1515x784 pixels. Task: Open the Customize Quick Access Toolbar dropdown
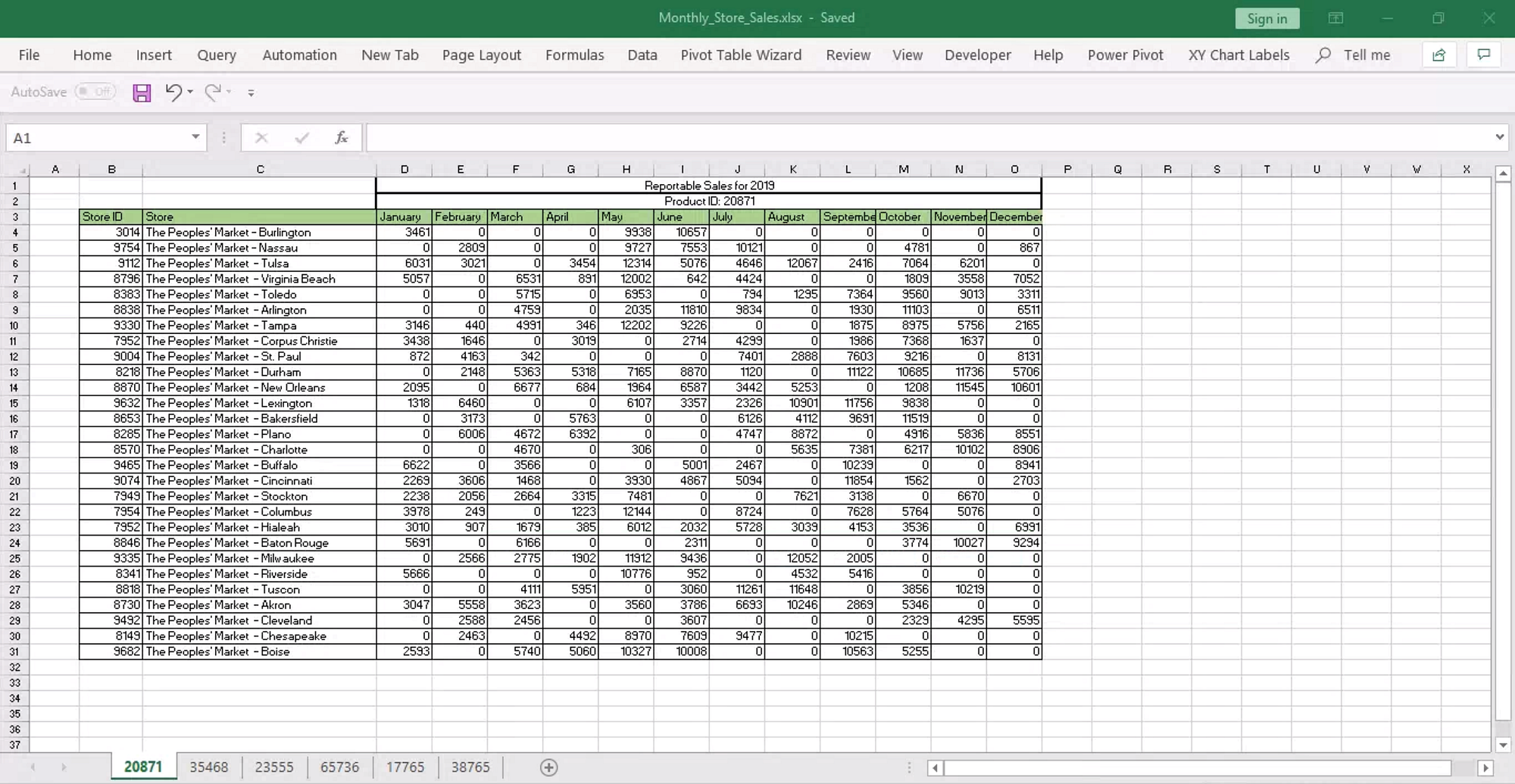click(251, 92)
